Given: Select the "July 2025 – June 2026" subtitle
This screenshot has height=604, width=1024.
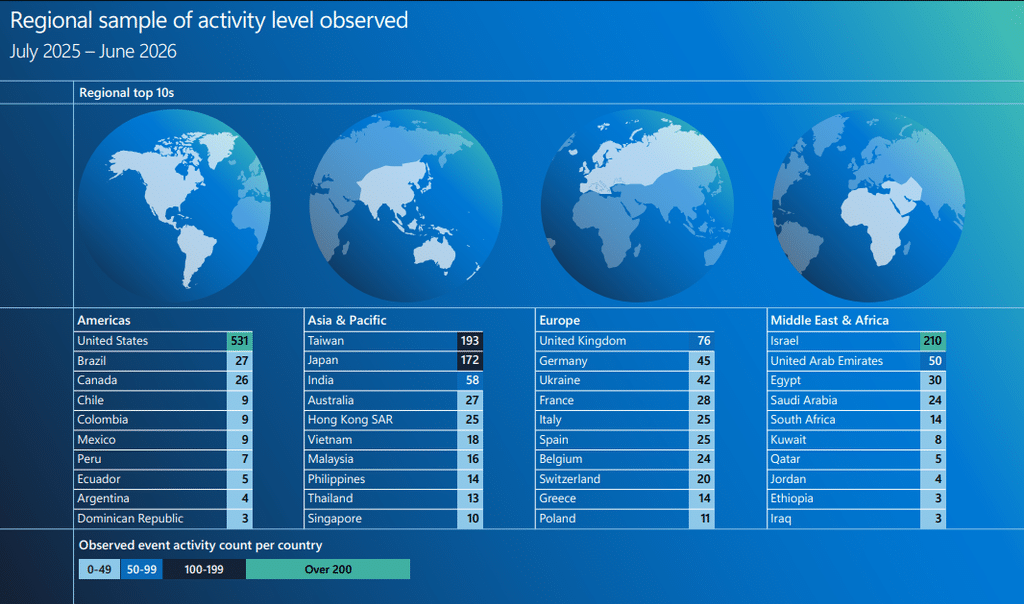Looking at the screenshot, I should coord(93,51).
